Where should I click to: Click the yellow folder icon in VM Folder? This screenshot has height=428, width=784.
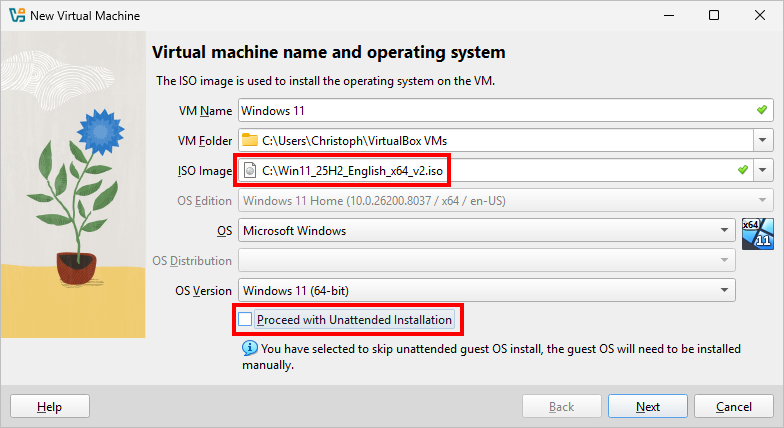click(x=250, y=140)
